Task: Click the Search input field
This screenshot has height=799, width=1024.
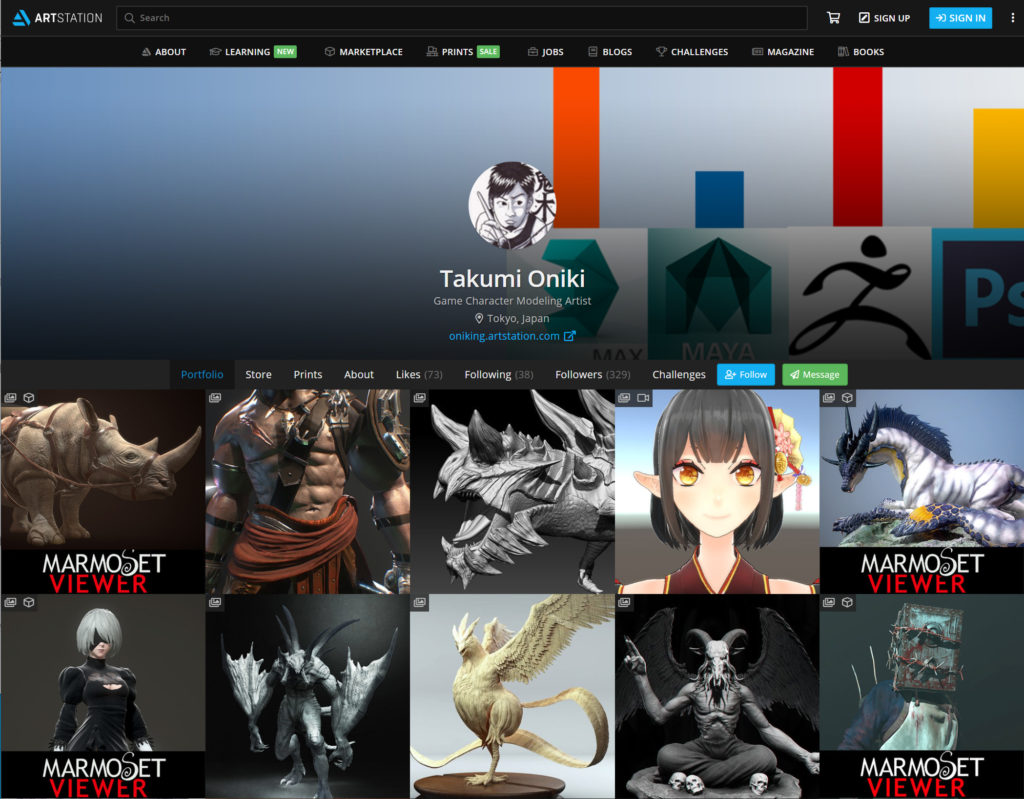Action: 461,18
